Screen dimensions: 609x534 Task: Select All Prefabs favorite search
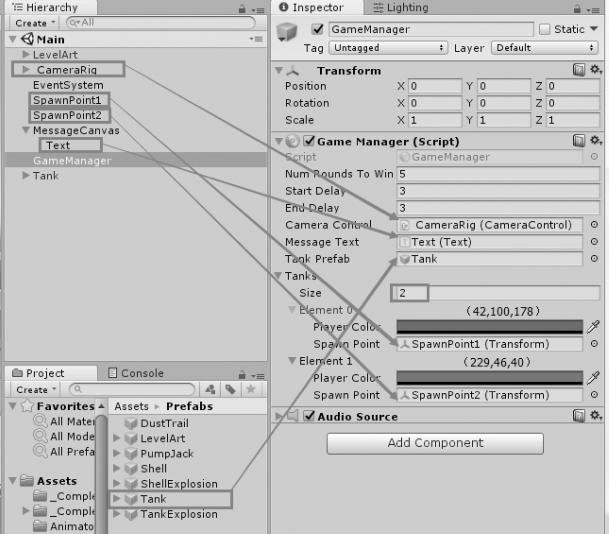[64, 451]
